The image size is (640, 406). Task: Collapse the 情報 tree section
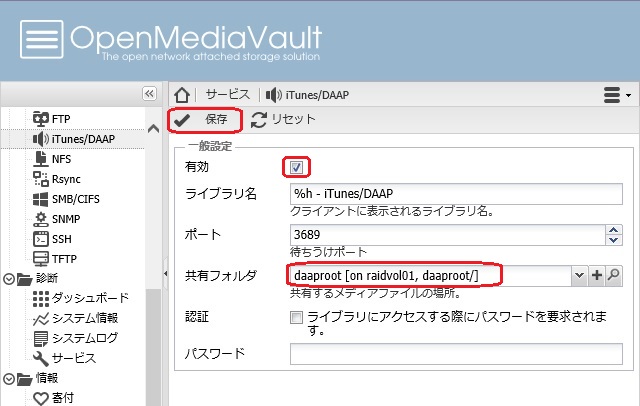point(9,379)
